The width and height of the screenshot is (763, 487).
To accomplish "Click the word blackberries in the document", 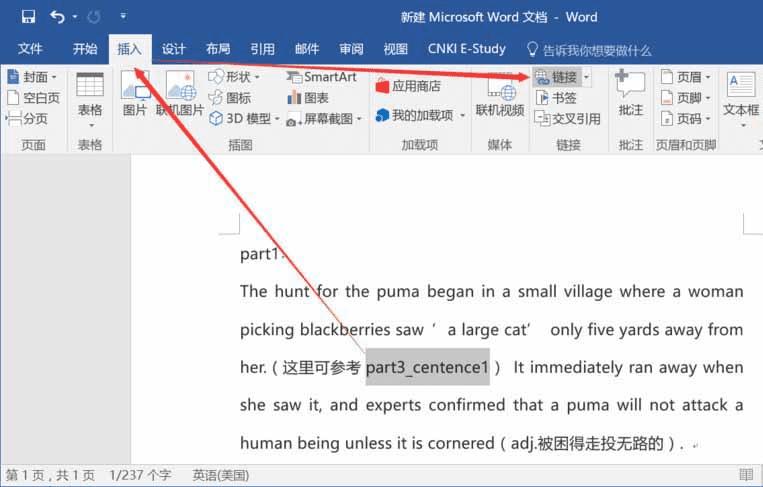I will click(345, 329).
